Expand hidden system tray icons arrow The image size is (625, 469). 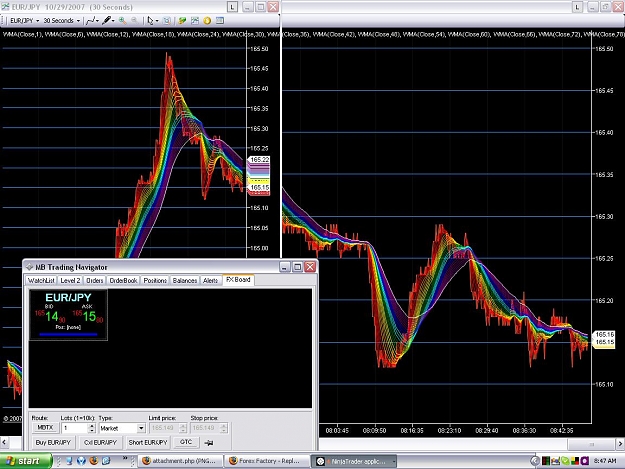535,461
